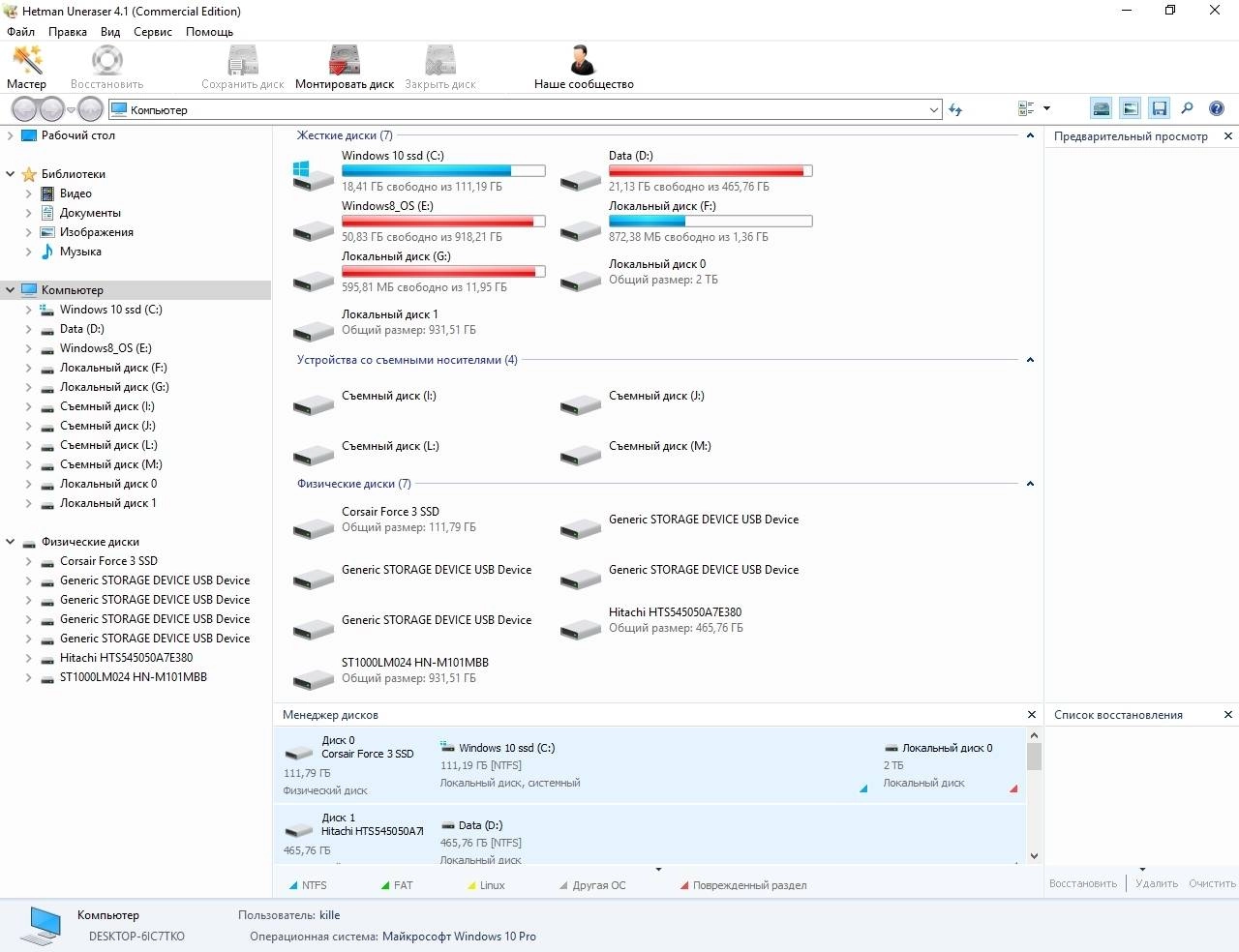Screen dimensions: 1239x952
Task: Select Data (D:) drive icon in the main pane
Action: [x=581, y=179]
